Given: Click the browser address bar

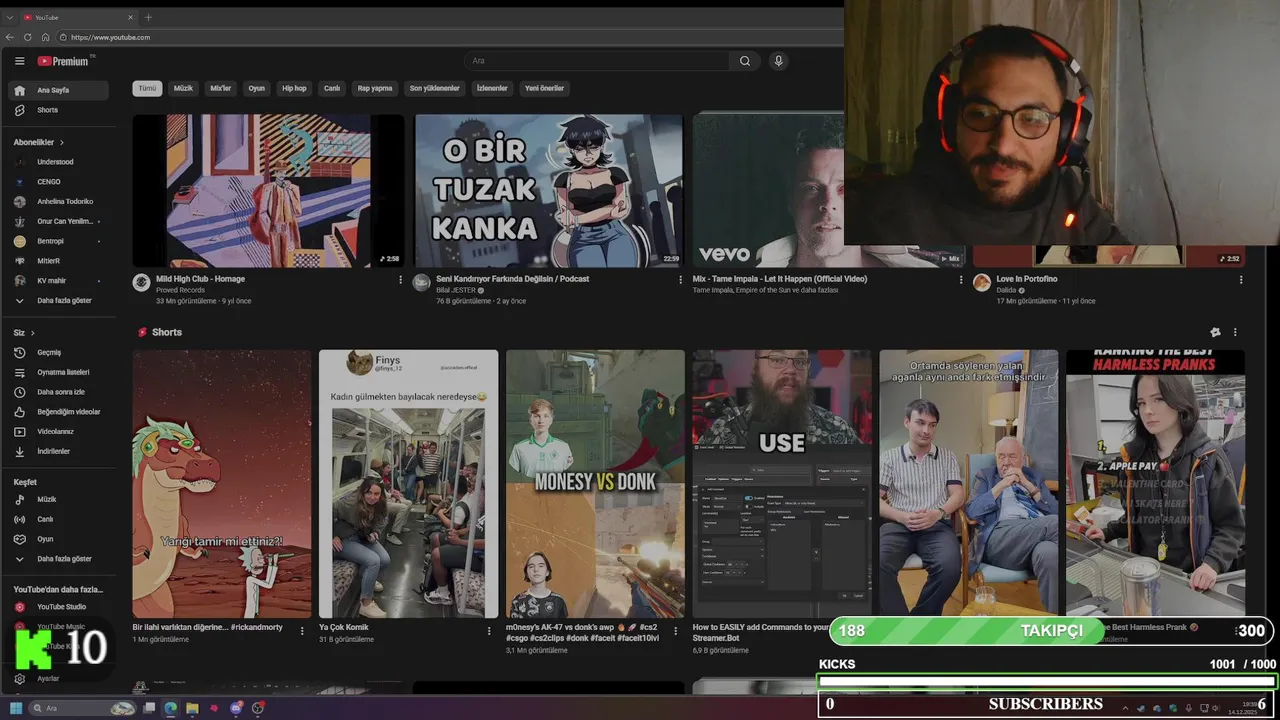Looking at the screenshot, I should [x=440, y=37].
